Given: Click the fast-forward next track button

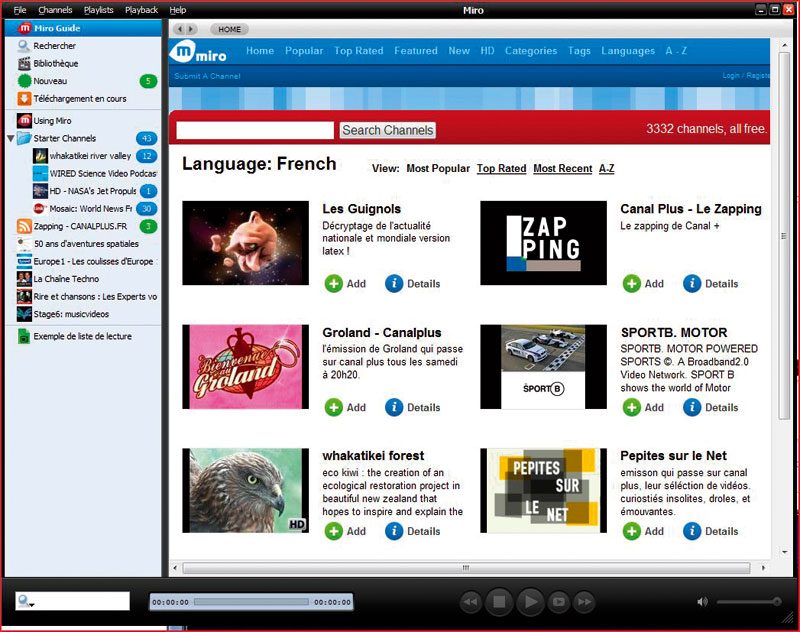Looking at the screenshot, I should (x=585, y=602).
